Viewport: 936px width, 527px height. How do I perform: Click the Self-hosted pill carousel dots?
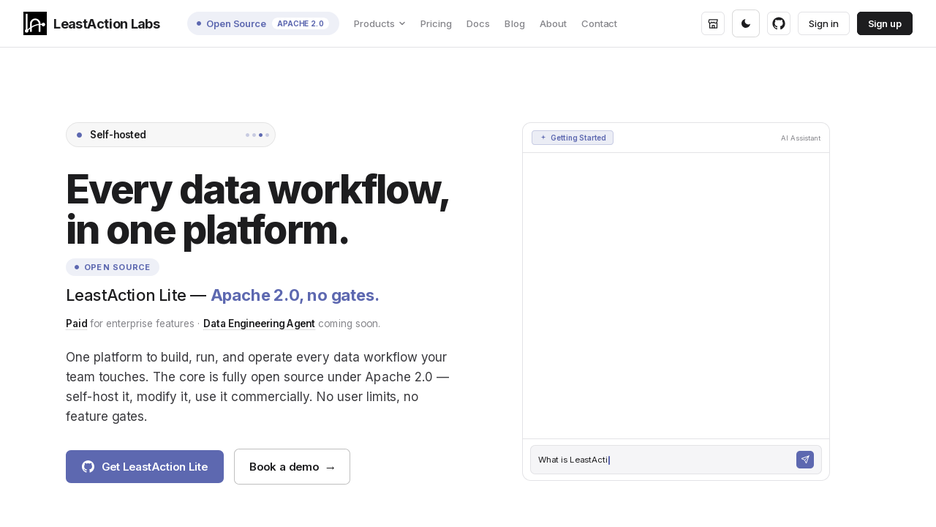coord(257,135)
